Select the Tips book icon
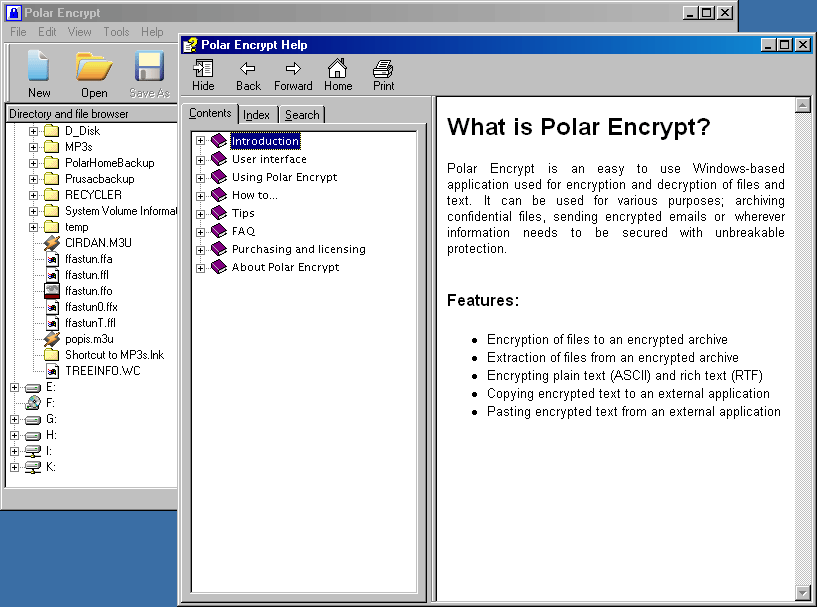Screen dimensions: 817x607 tap(219, 213)
